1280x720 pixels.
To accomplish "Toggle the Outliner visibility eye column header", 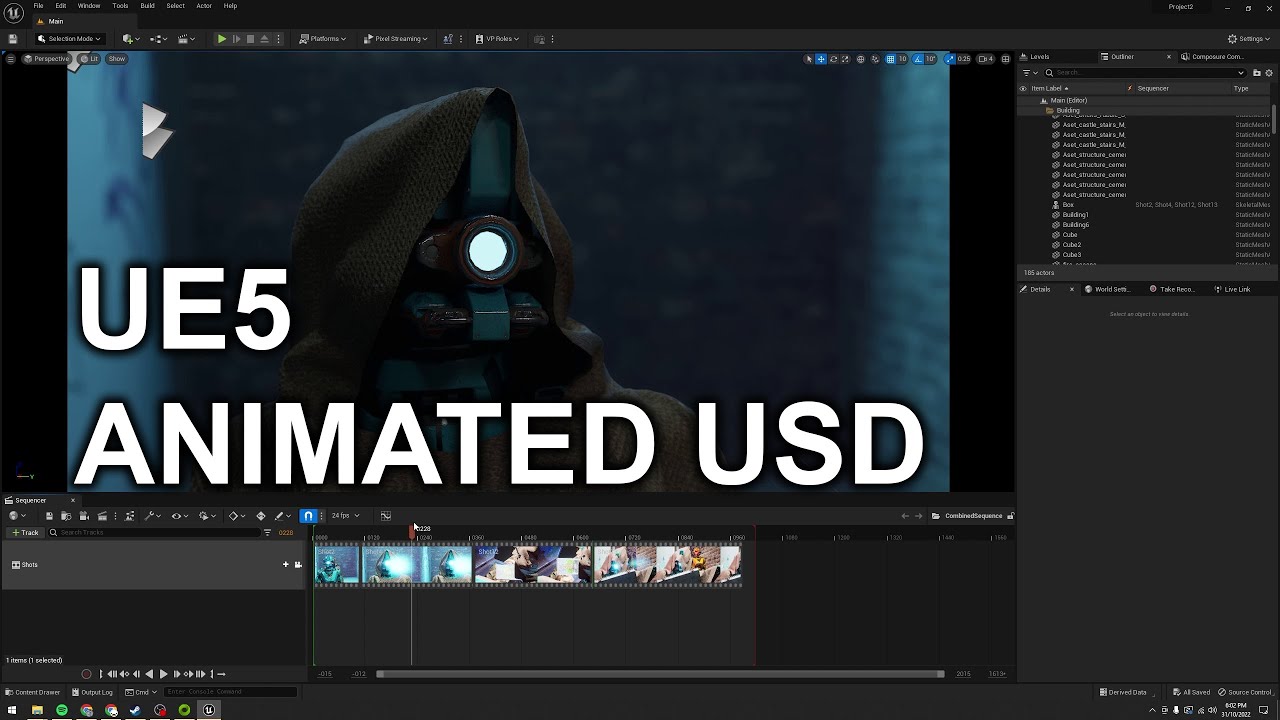I will pos(1023,88).
